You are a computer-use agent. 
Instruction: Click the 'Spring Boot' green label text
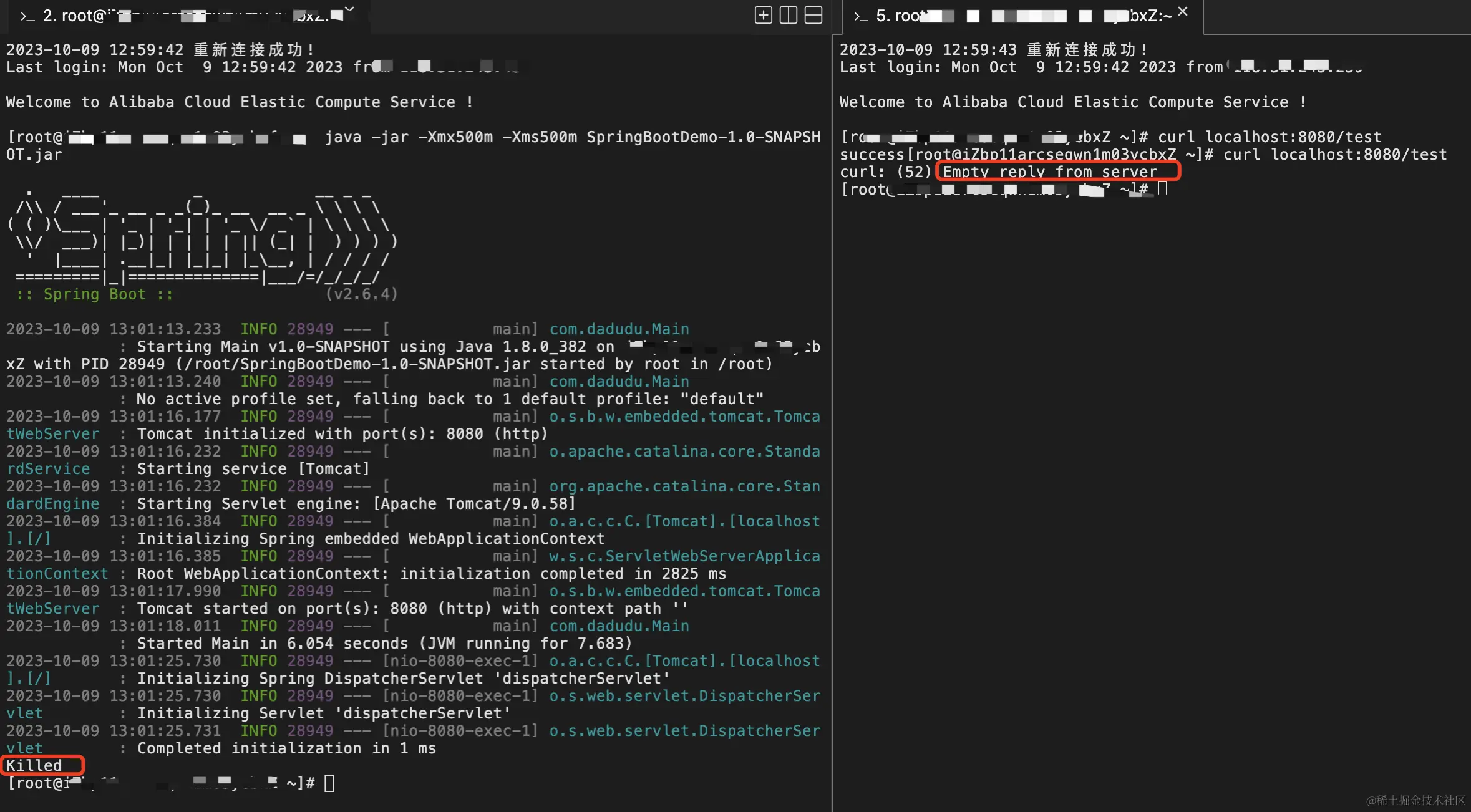pyautogui.click(x=94, y=294)
